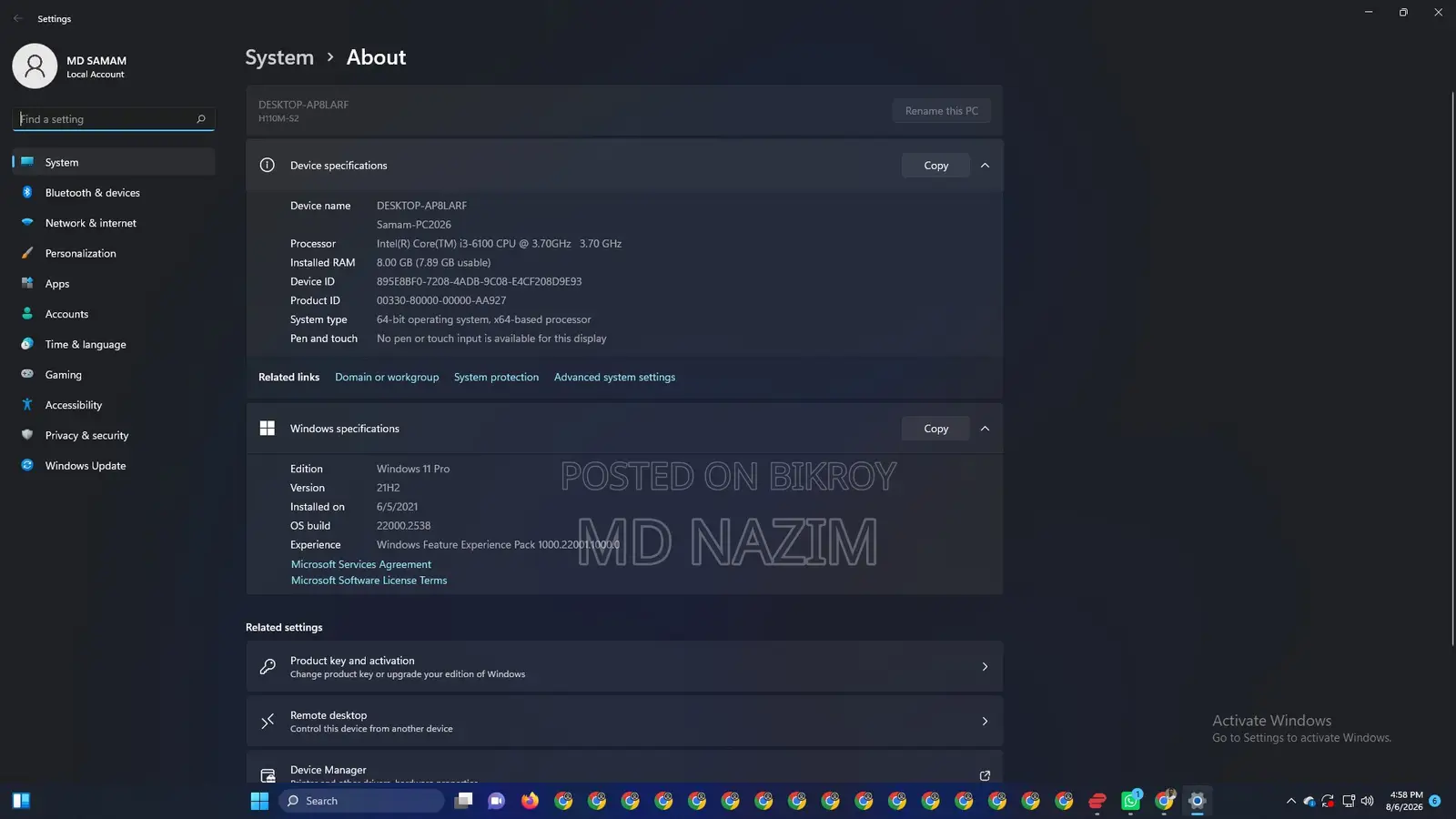Copy the Device specifications
Viewport: 1456px width, 819px height.
(935, 166)
